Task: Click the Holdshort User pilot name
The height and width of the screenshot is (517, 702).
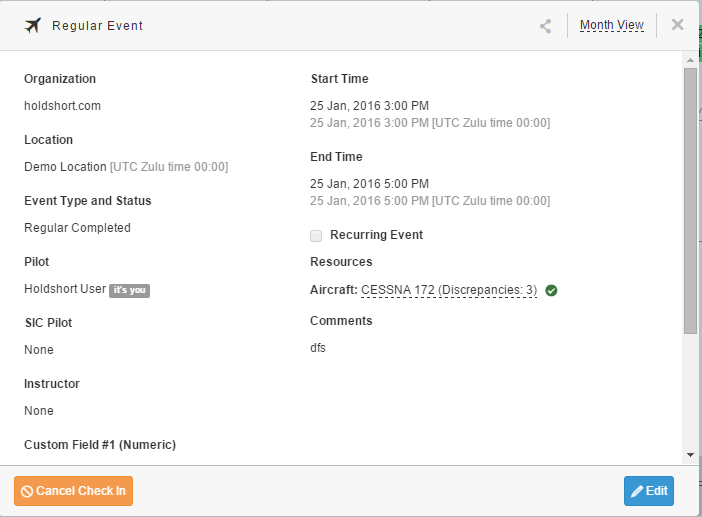Action: tap(65, 289)
